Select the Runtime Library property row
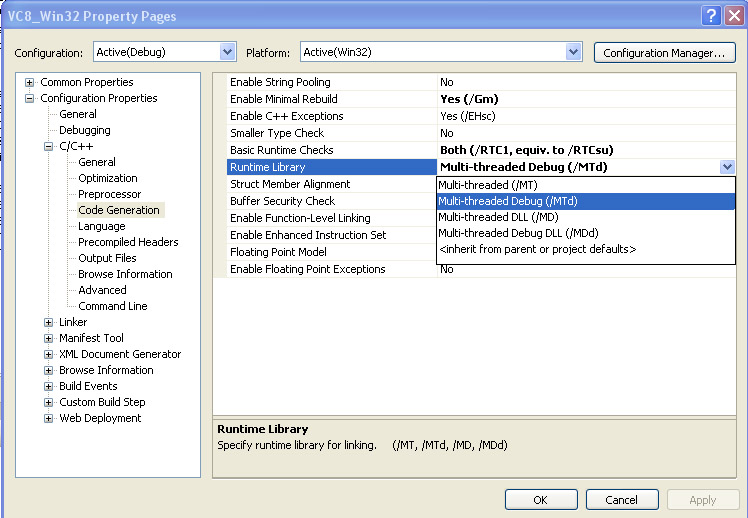 pos(332,167)
